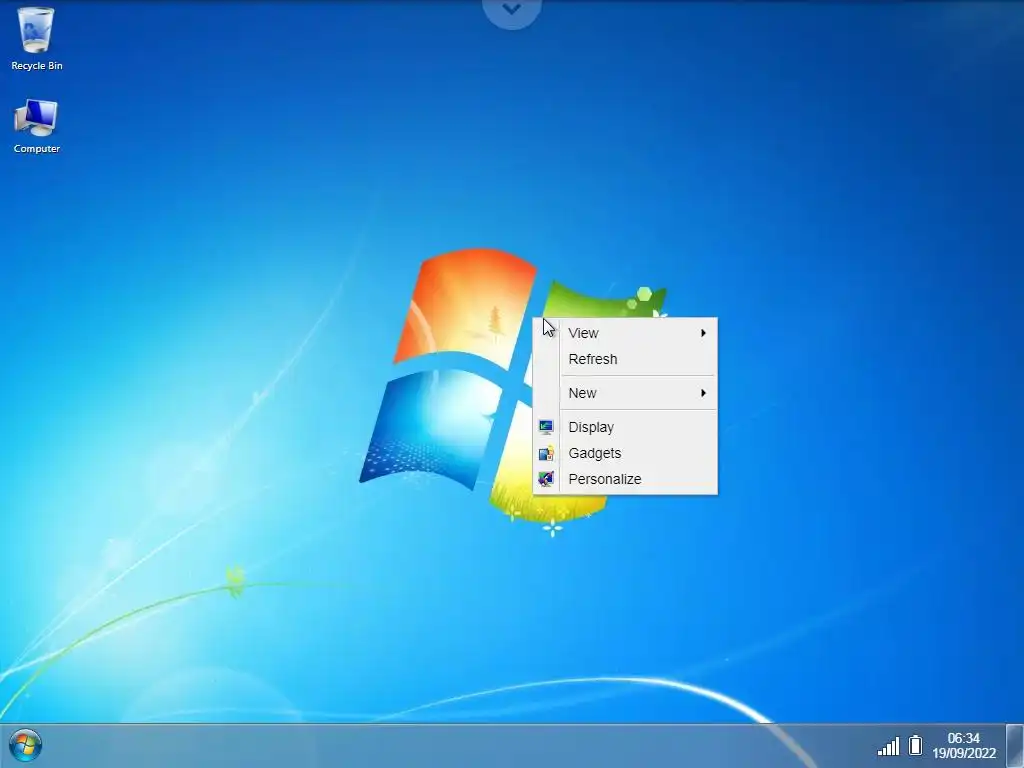Open Display from the context menu
Screen dimensions: 1024x768
click(625, 427)
